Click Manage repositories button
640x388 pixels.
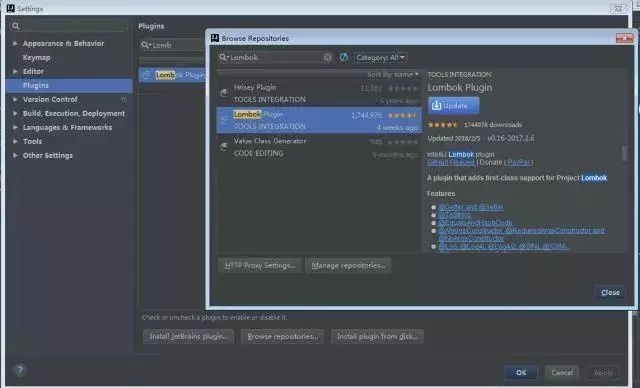pyautogui.click(x=348, y=266)
